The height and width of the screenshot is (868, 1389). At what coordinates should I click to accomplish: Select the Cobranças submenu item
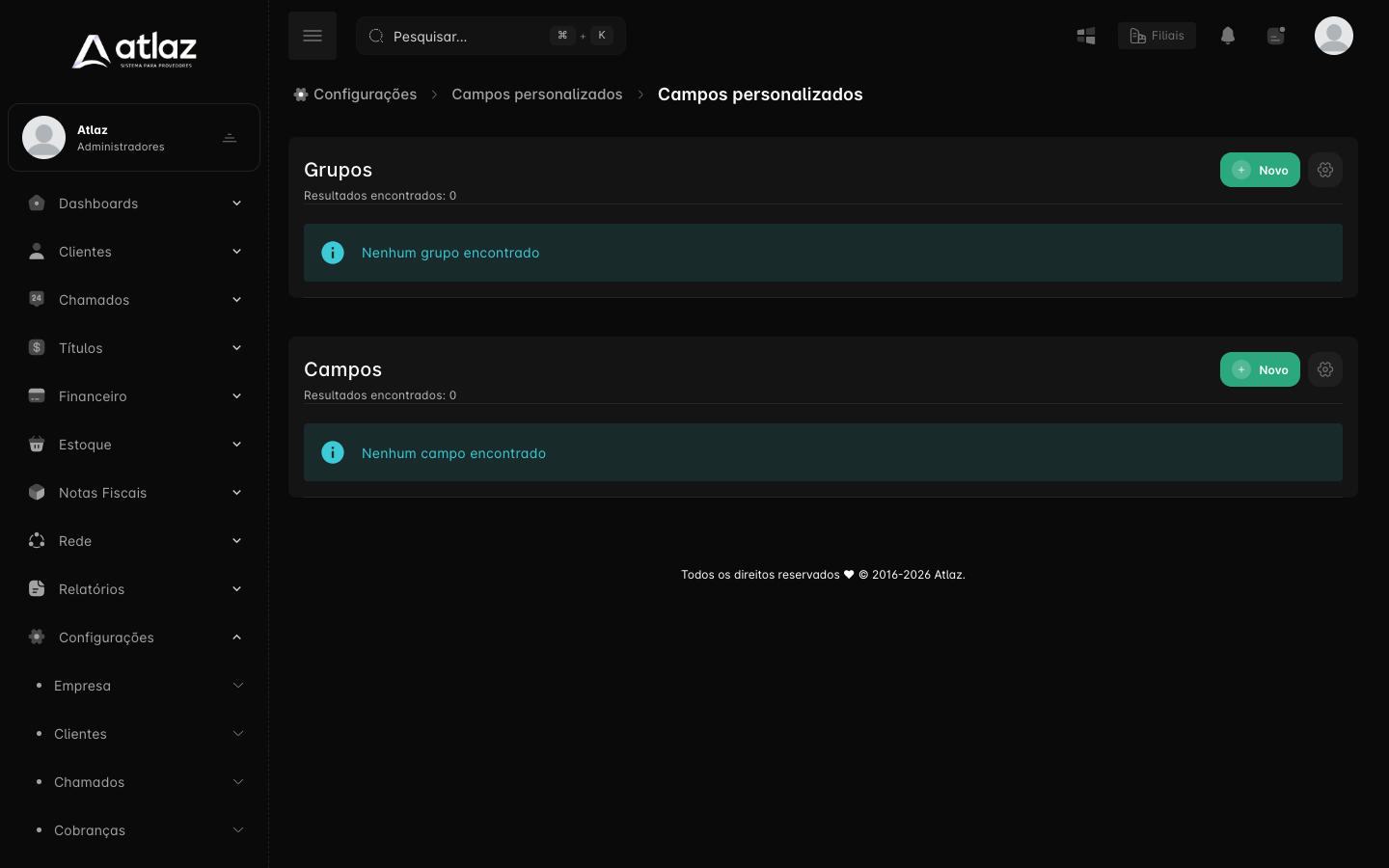[x=134, y=830]
